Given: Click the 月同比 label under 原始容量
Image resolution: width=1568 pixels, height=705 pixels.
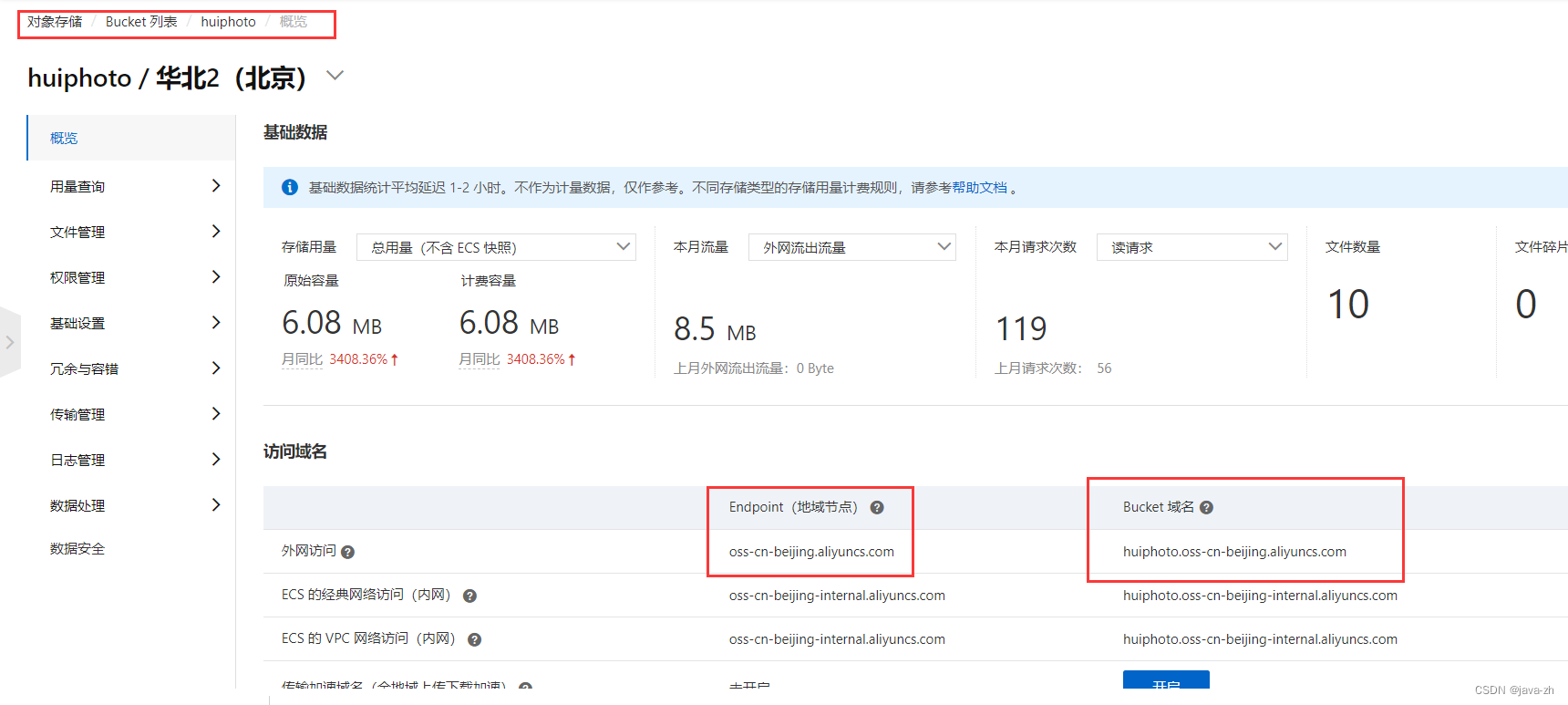Looking at the screenshot, I should [303, 359].
